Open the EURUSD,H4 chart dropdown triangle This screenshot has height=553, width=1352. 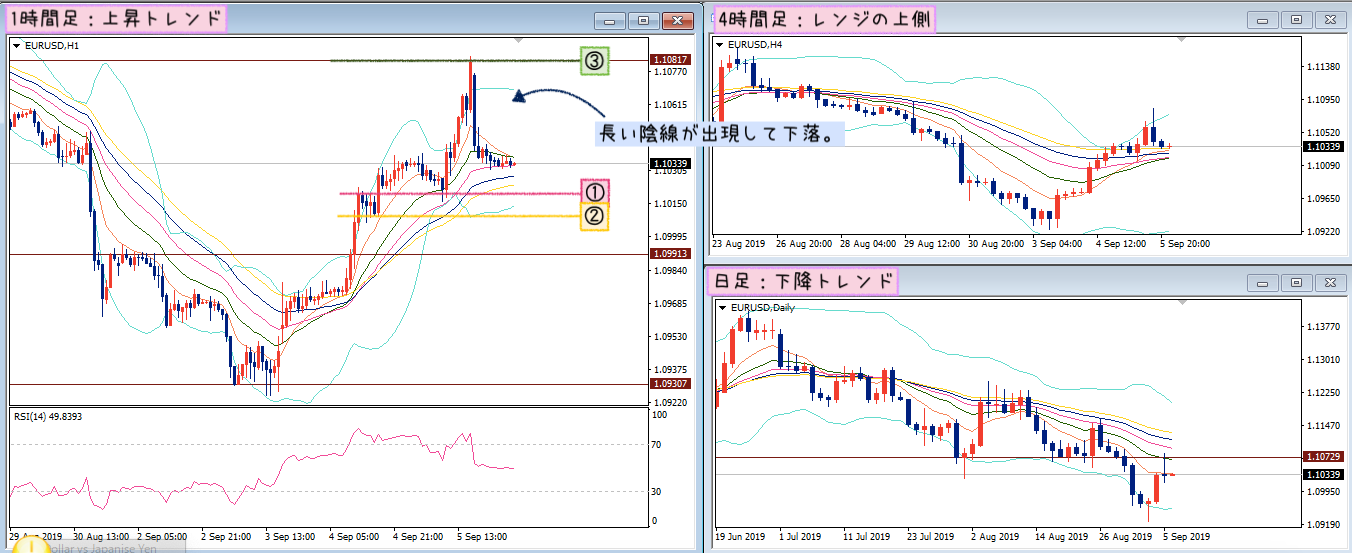pos(722,45)
